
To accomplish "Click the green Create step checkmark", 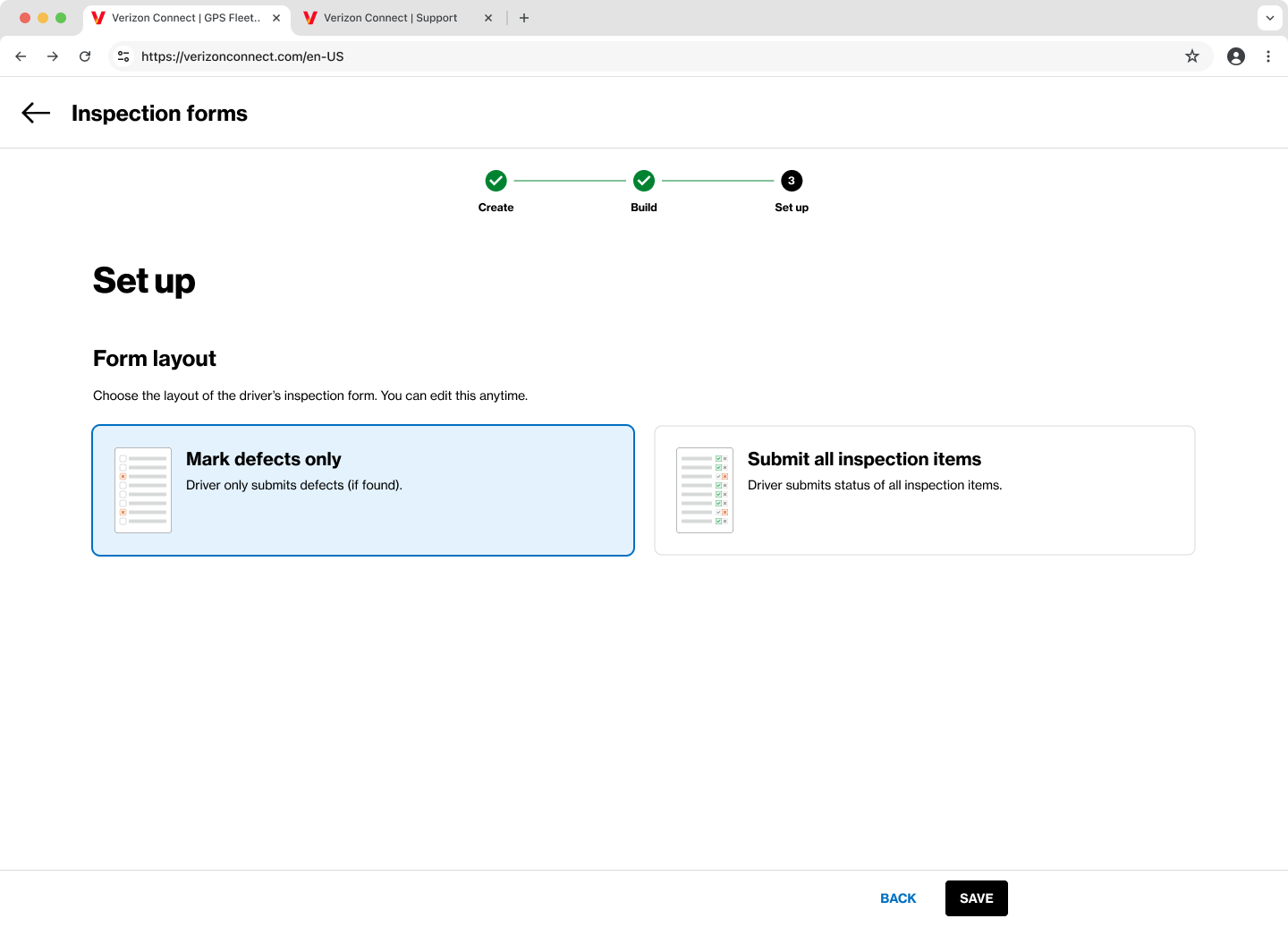I will (x=496, y=180).
